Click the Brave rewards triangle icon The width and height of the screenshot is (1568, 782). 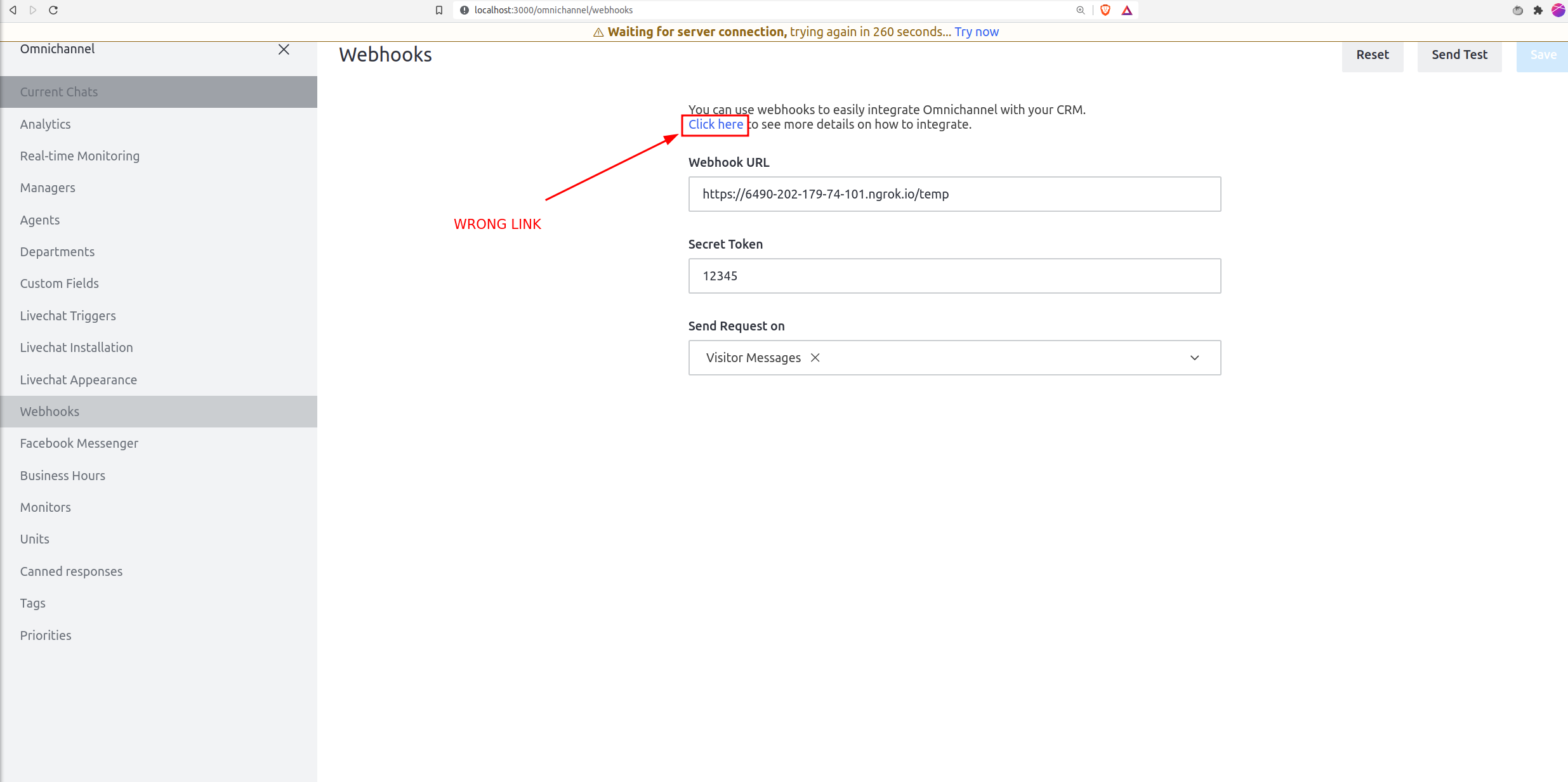pos(1127,10)
